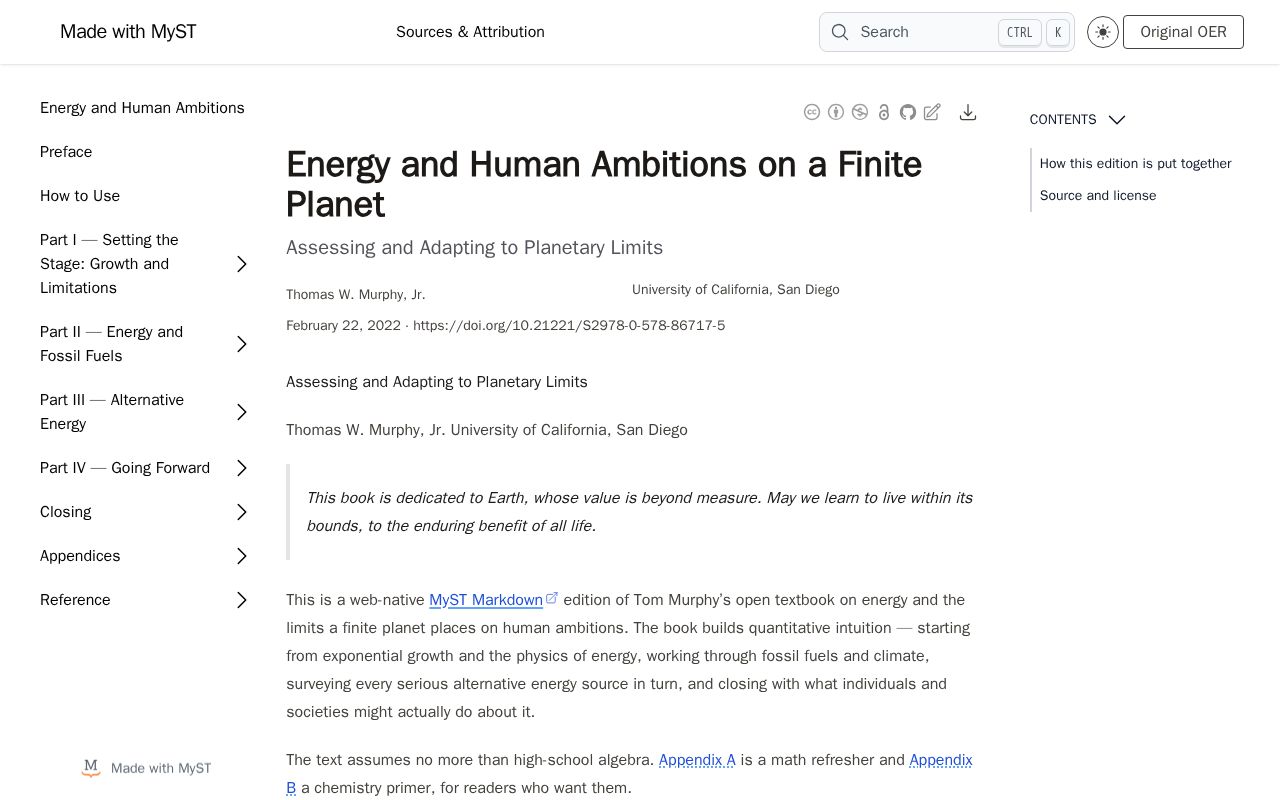Expand Part IV Going Forward chevron

tap(241, 468)
